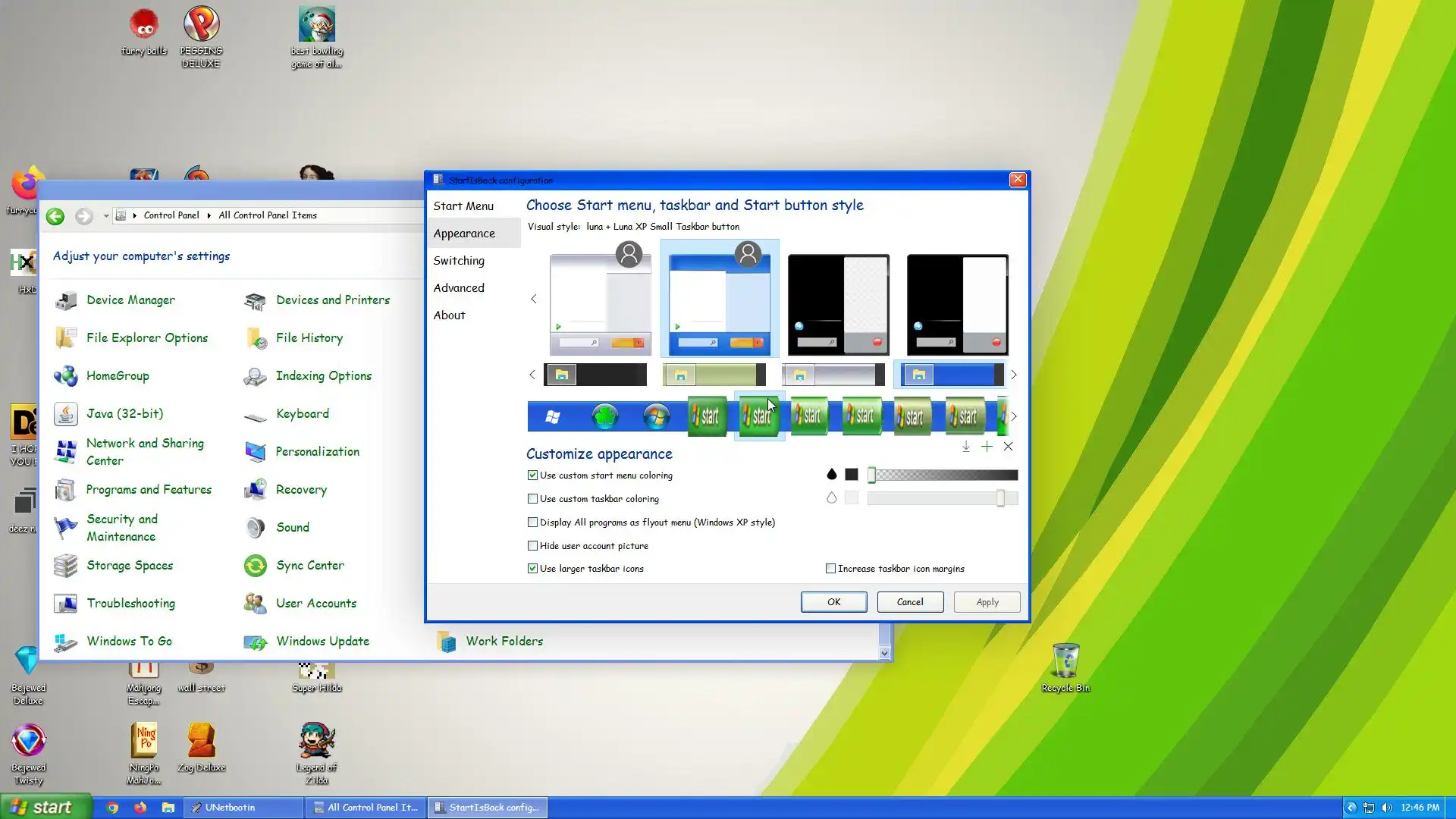Screen dimensions: 1456x819
Task: Click the Cancel button
Action: pyautogui.click(x=910, y=602)
